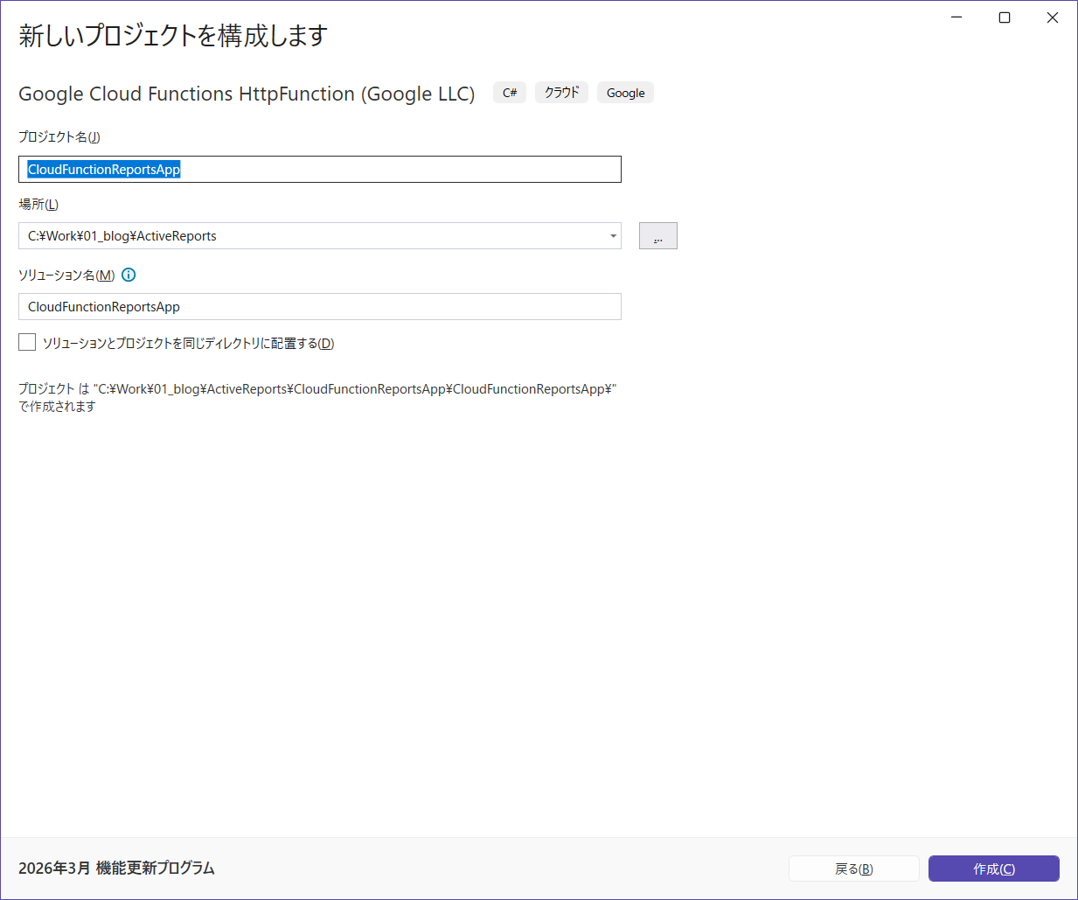
Task: Click the location browse "..." button
Action: coord(658,236)
